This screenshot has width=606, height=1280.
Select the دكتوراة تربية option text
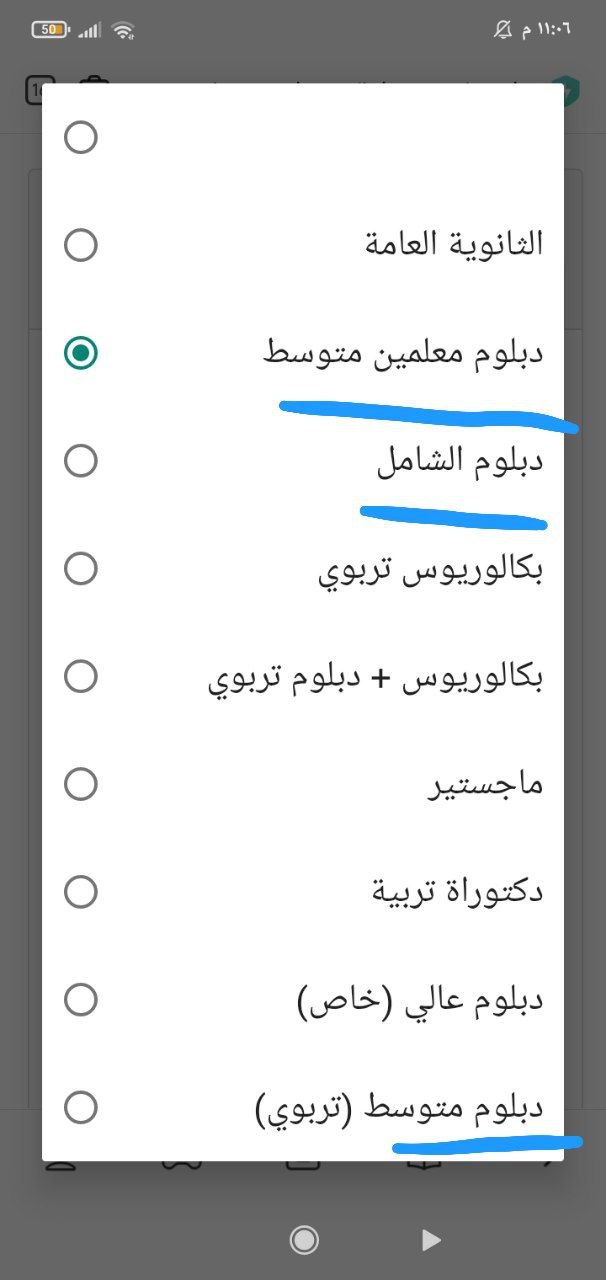pos(457,891)
